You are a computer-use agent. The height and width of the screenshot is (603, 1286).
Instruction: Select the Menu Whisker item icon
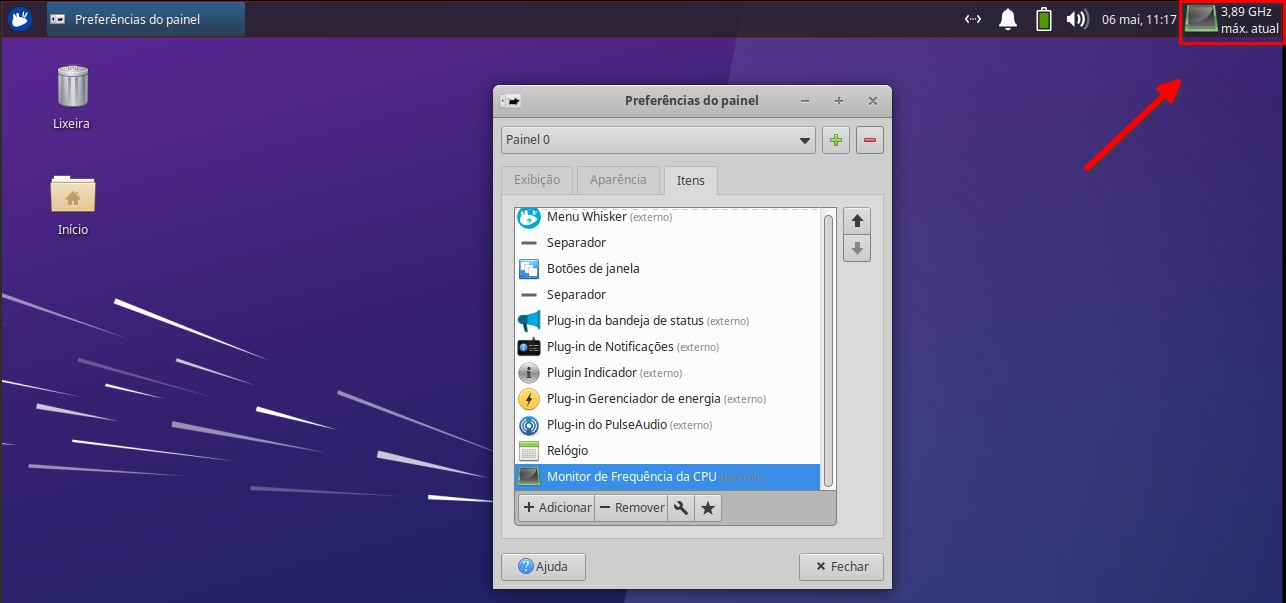click(x=528, y=216)
